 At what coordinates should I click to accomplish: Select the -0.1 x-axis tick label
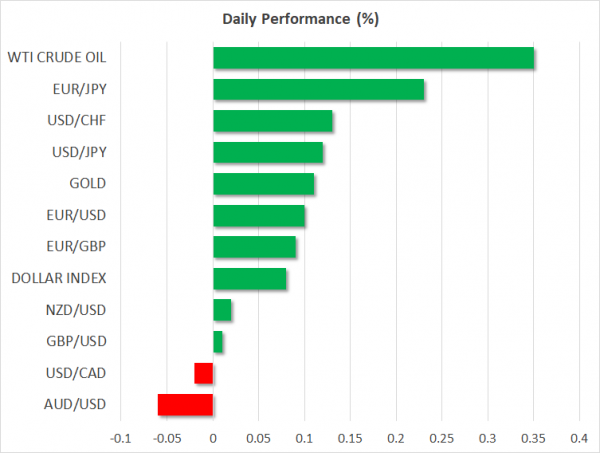[x=120, y=438]
